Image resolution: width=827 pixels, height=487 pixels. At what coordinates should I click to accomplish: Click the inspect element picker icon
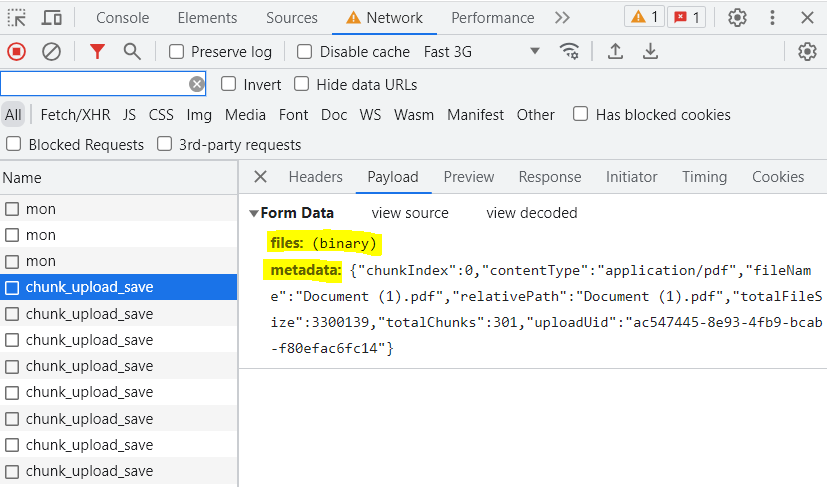tap(17, 18)
